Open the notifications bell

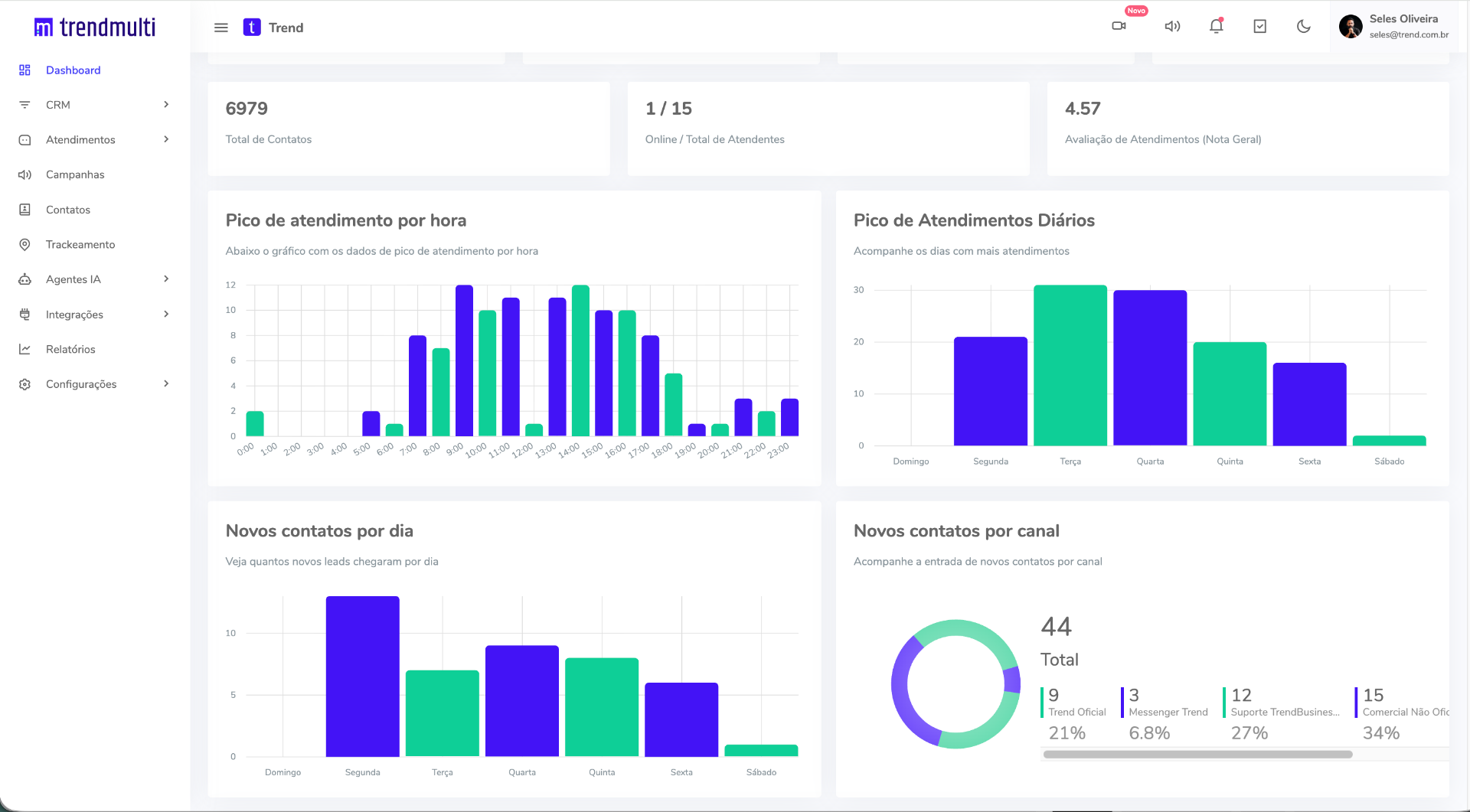[x=1216, y=26]
